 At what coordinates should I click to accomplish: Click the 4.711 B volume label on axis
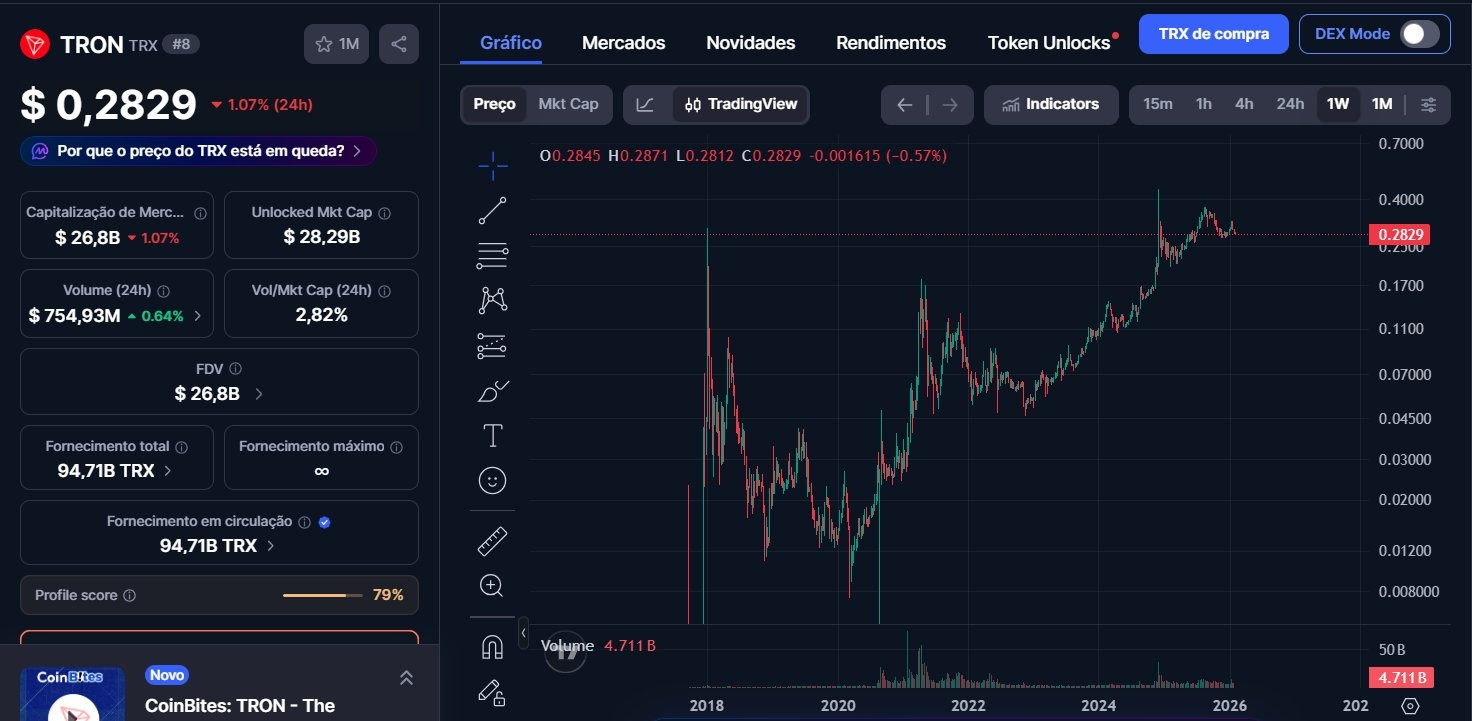[x=1400, y=678]
